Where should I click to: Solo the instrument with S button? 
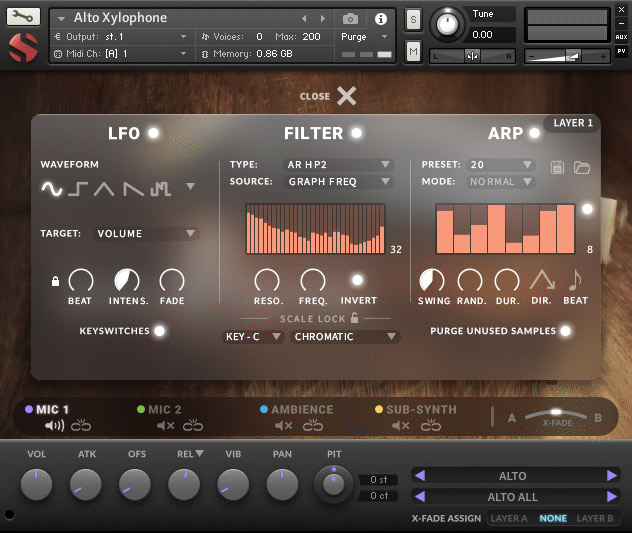[x=413, y=20]
